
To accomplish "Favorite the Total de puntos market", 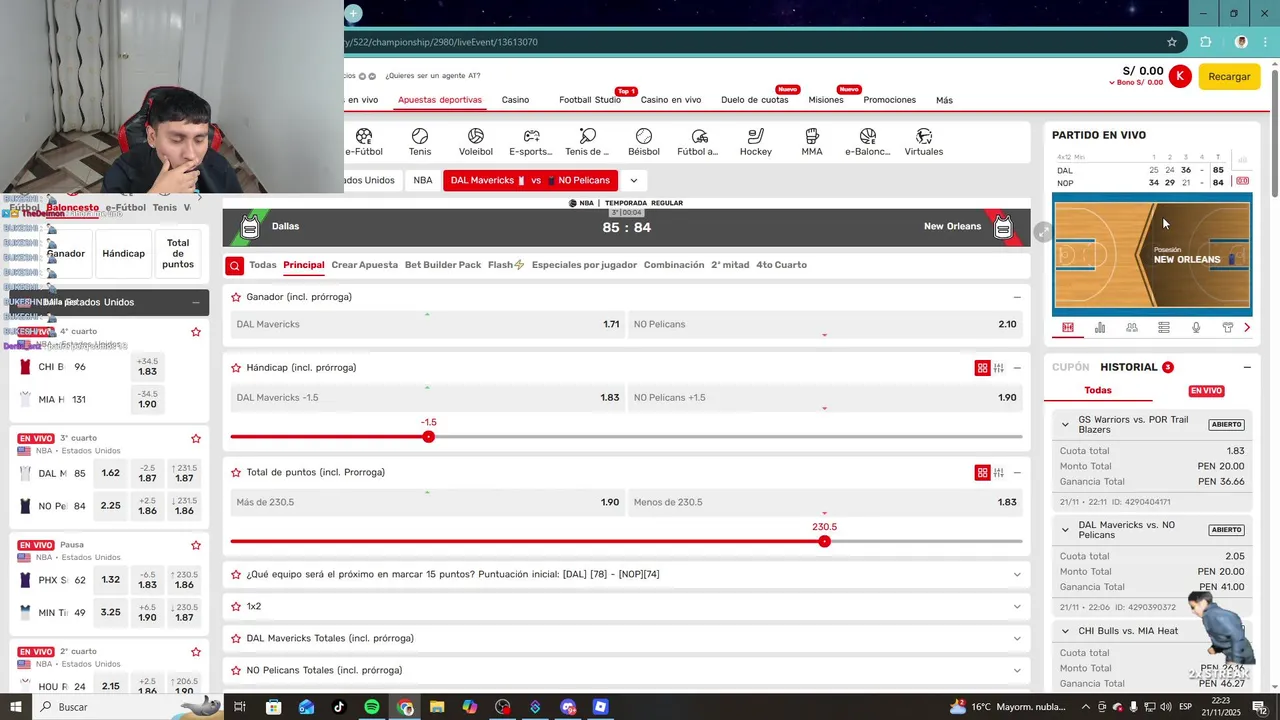I will (x=236, y=472).
